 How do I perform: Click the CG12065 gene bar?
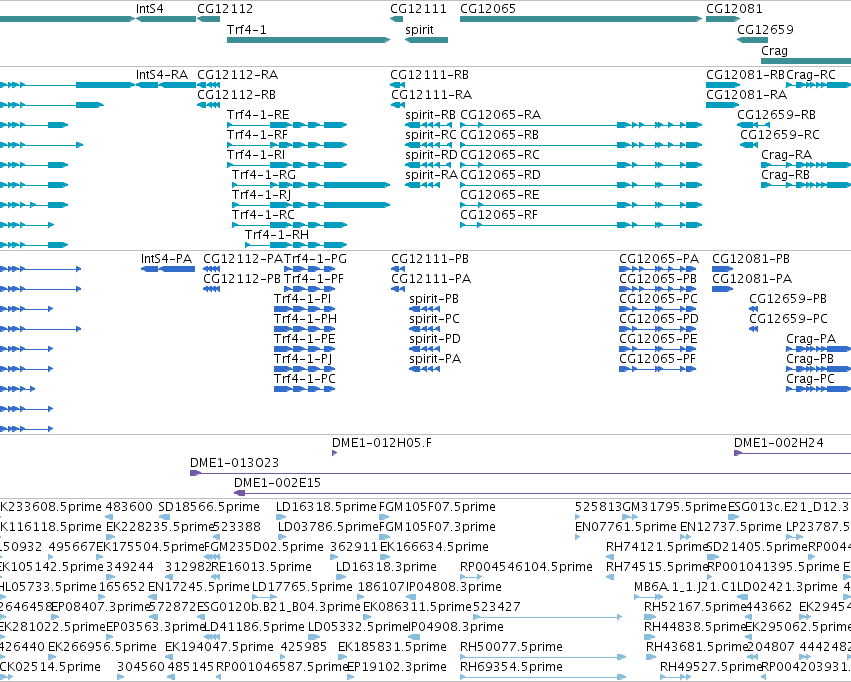click(581, 19)
